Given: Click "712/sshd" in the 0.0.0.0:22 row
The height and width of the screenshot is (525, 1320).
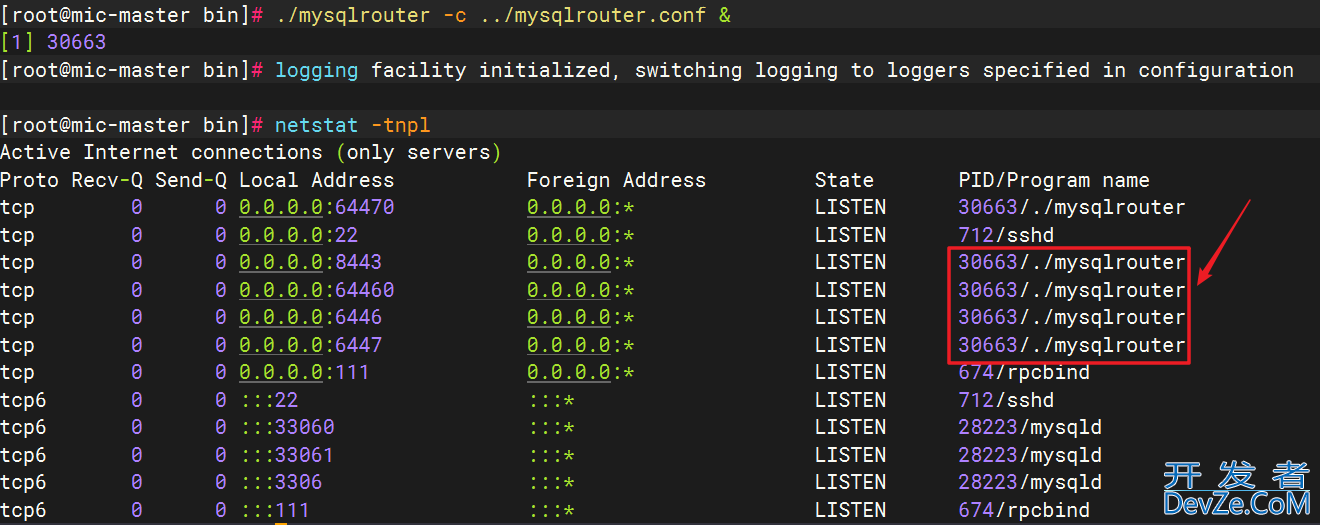Looking at the screenshot, I should point(1006,235).
